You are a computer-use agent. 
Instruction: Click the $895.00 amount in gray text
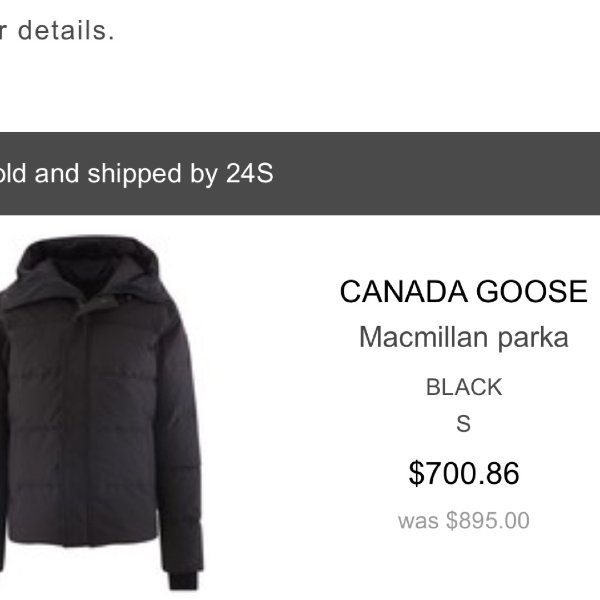point(488,521)
